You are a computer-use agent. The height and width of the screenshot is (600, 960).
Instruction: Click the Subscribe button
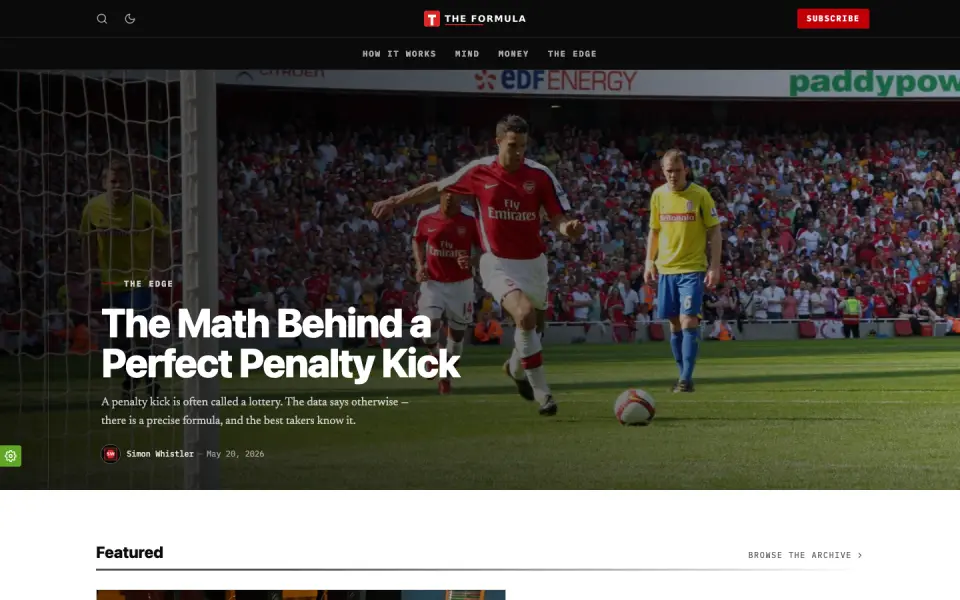point(833,18)
